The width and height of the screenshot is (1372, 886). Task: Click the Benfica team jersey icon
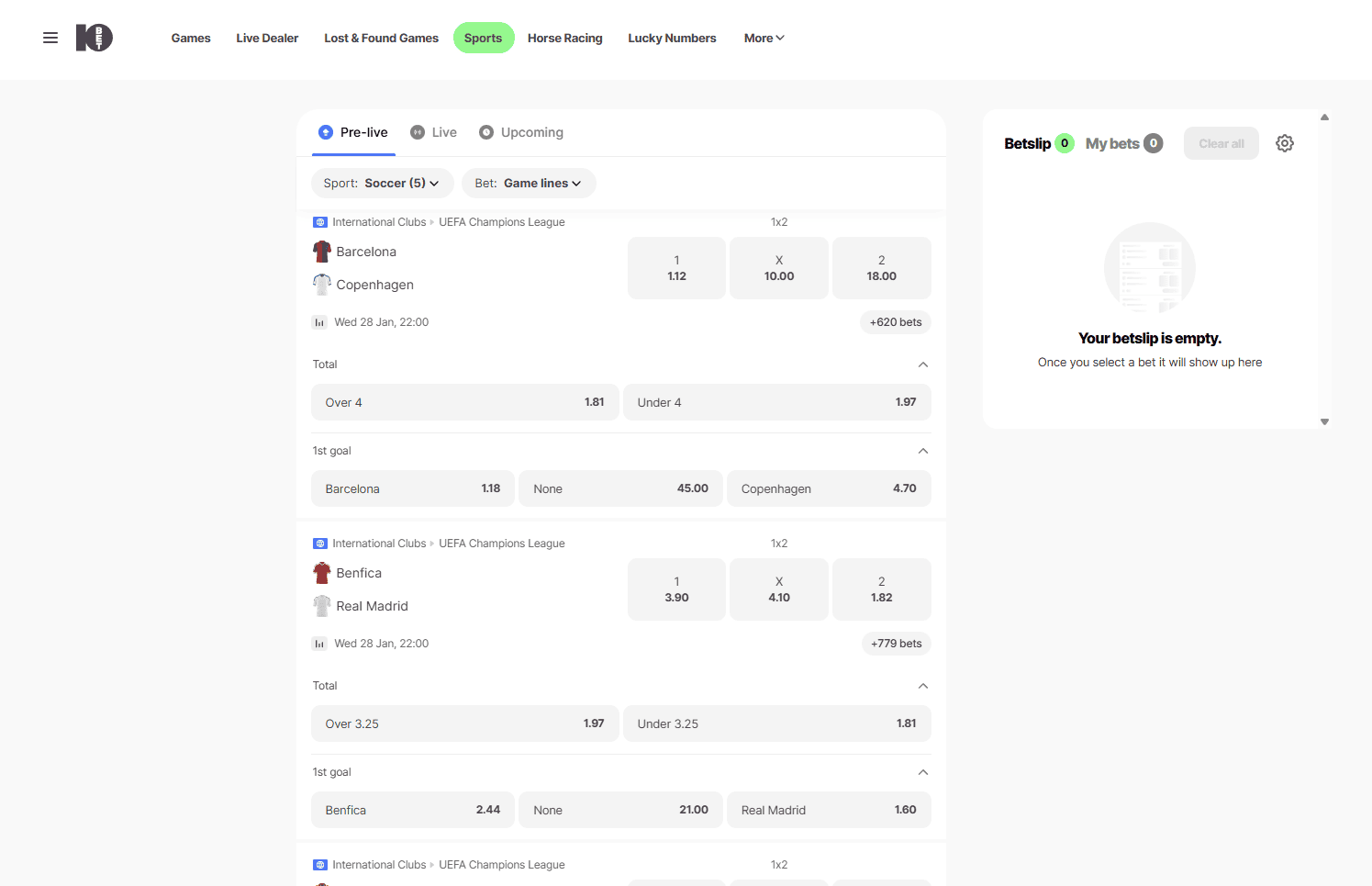tap(322, 573)
